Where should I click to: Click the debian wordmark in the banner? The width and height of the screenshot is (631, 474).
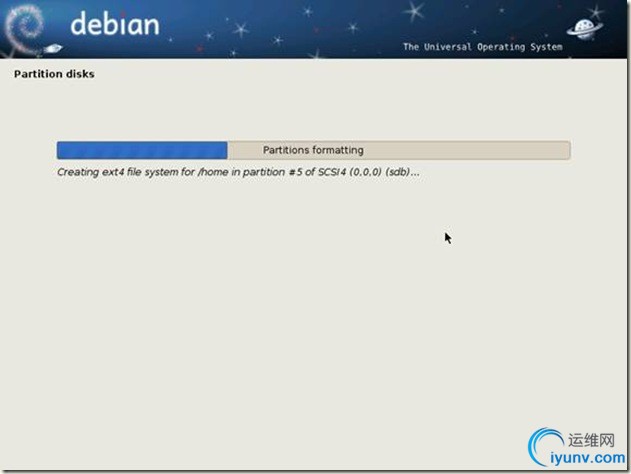tap(115, 24)
